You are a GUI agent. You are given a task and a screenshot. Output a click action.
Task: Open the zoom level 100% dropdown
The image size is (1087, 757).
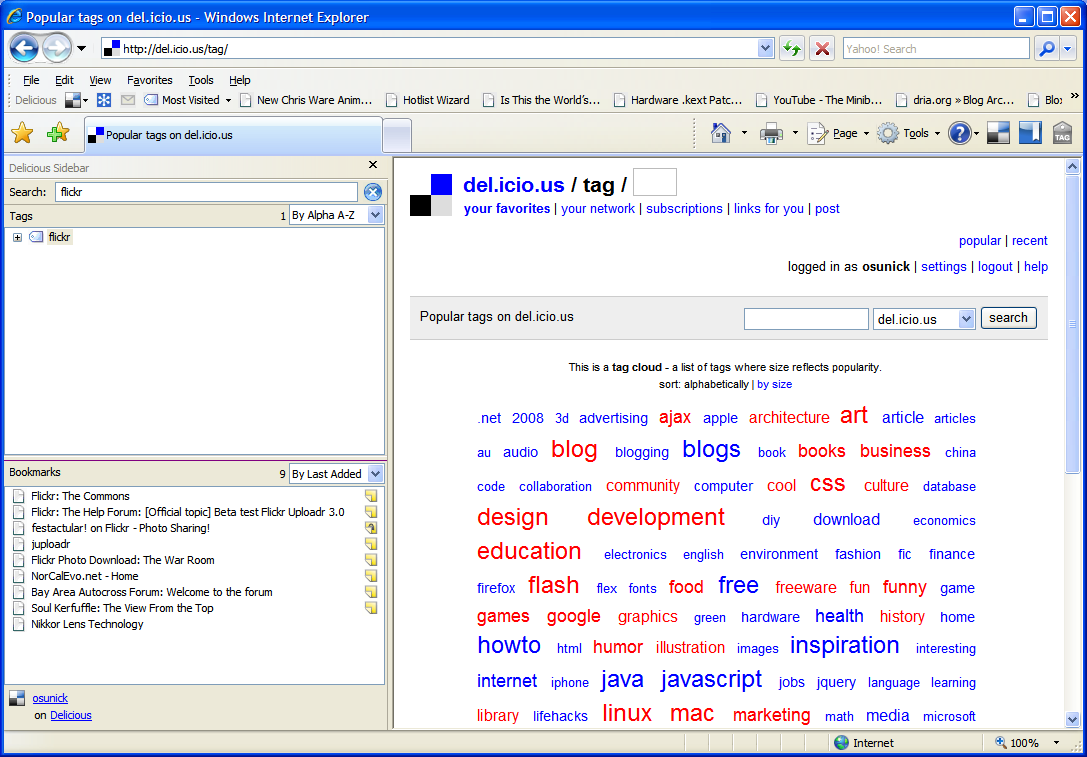pos(1056,743)
